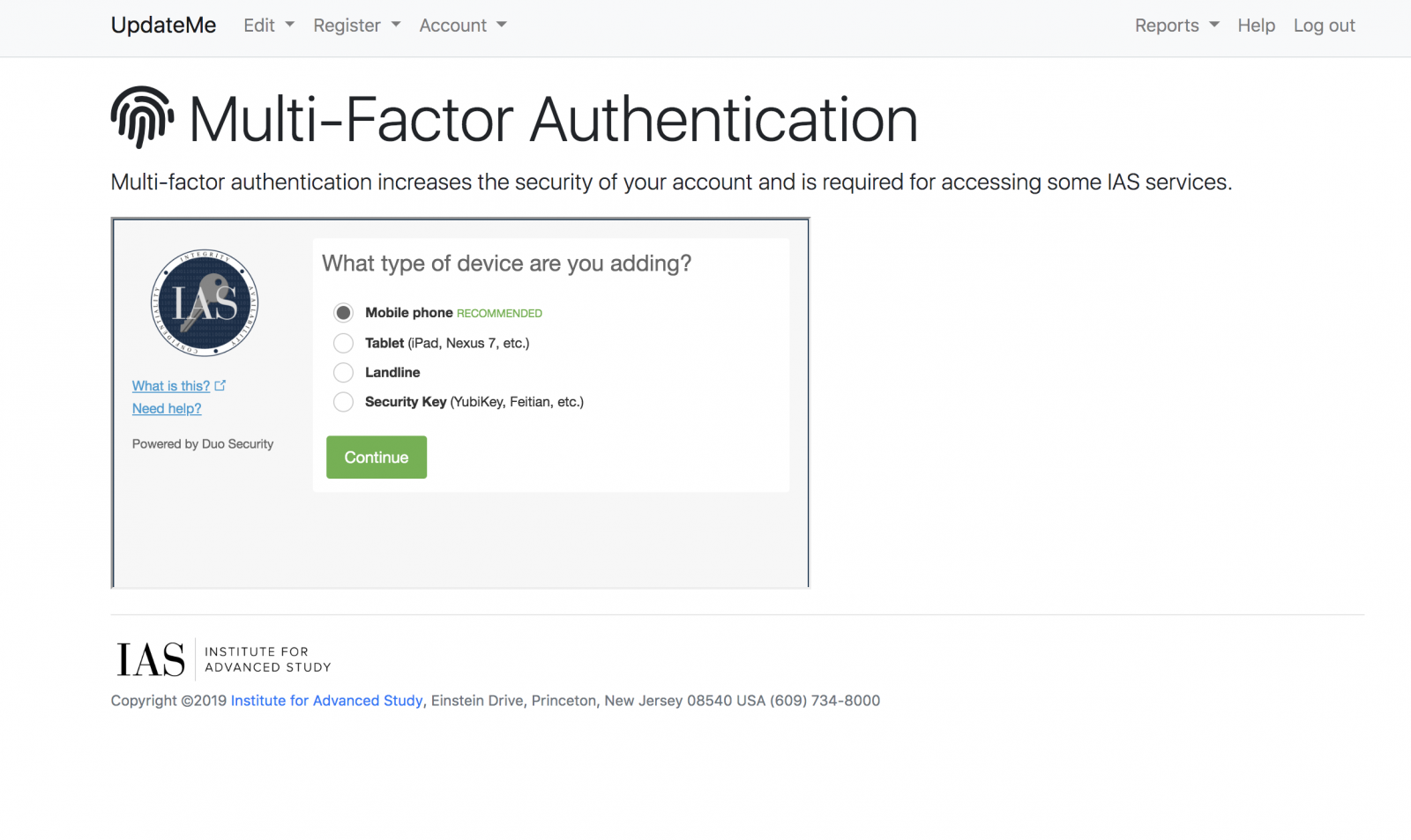Click the Multi-Factor Authentication heading text

click(x=553, y=120)
